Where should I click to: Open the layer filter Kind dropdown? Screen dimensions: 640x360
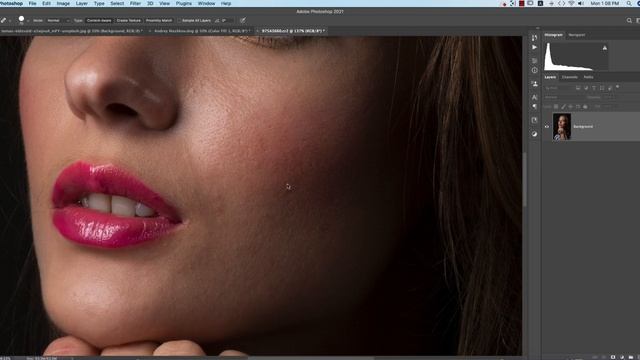point(558,88)
